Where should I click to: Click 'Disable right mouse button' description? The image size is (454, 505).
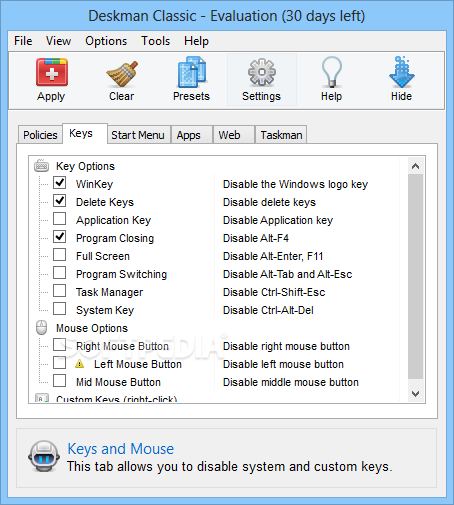point(286,346)
